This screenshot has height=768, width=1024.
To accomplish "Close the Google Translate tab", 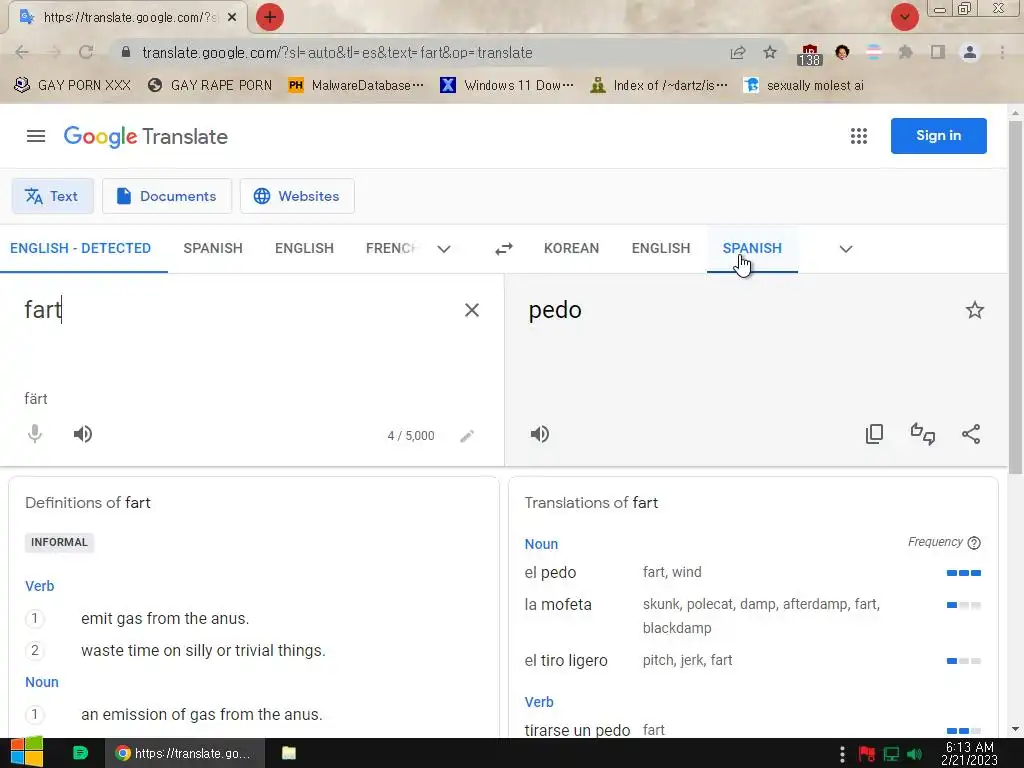I will 232,18.
